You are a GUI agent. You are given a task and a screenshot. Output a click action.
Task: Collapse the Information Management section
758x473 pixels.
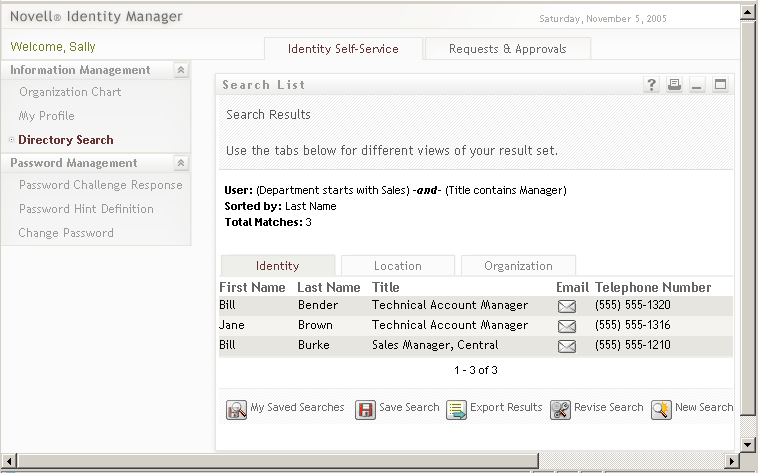click(180, 70)
